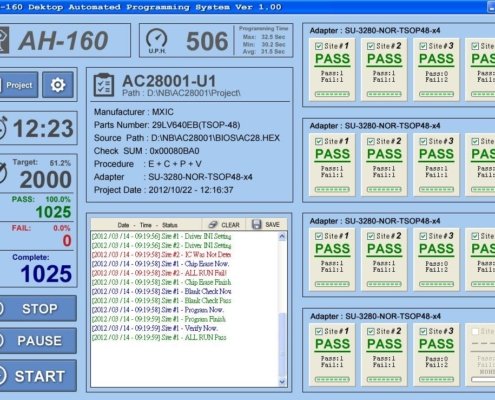
Task: Toggle Site #3 checkbox in second adapter group
Action: click(x=423, y=141)
